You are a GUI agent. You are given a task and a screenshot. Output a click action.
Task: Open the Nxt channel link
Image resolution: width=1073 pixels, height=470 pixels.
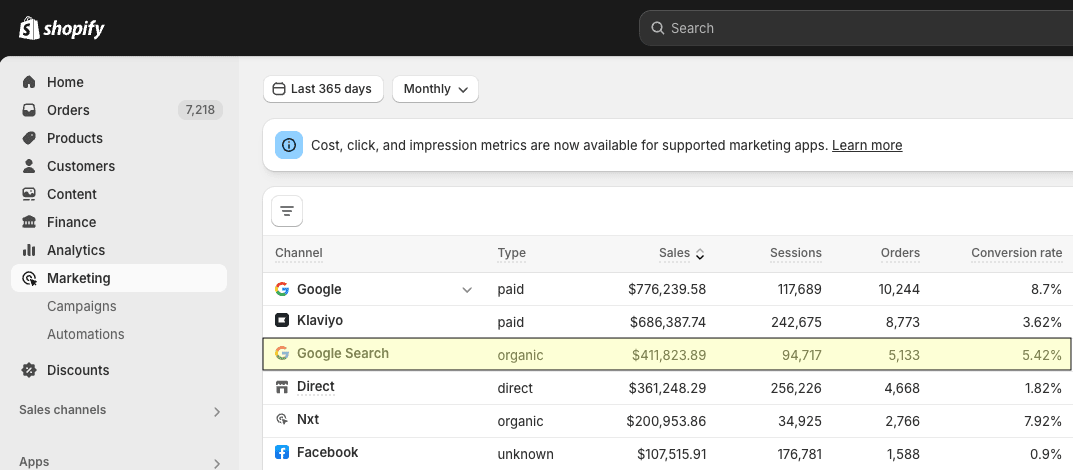click(x=308, y=419)
